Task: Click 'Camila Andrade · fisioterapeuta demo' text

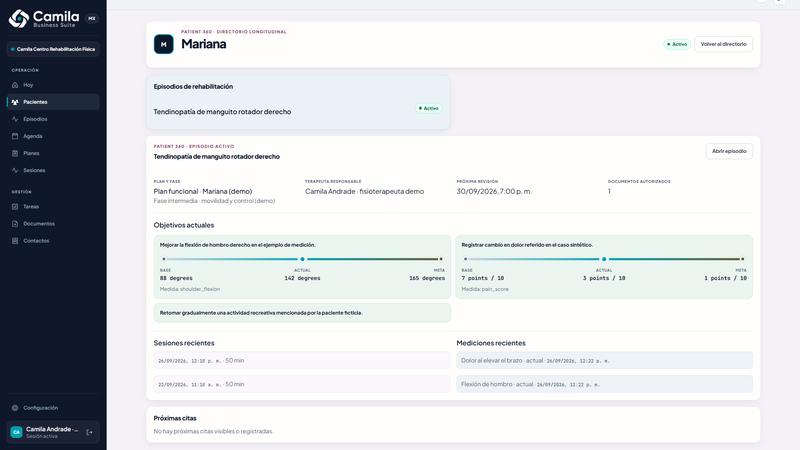Action: tap(364, 191)
